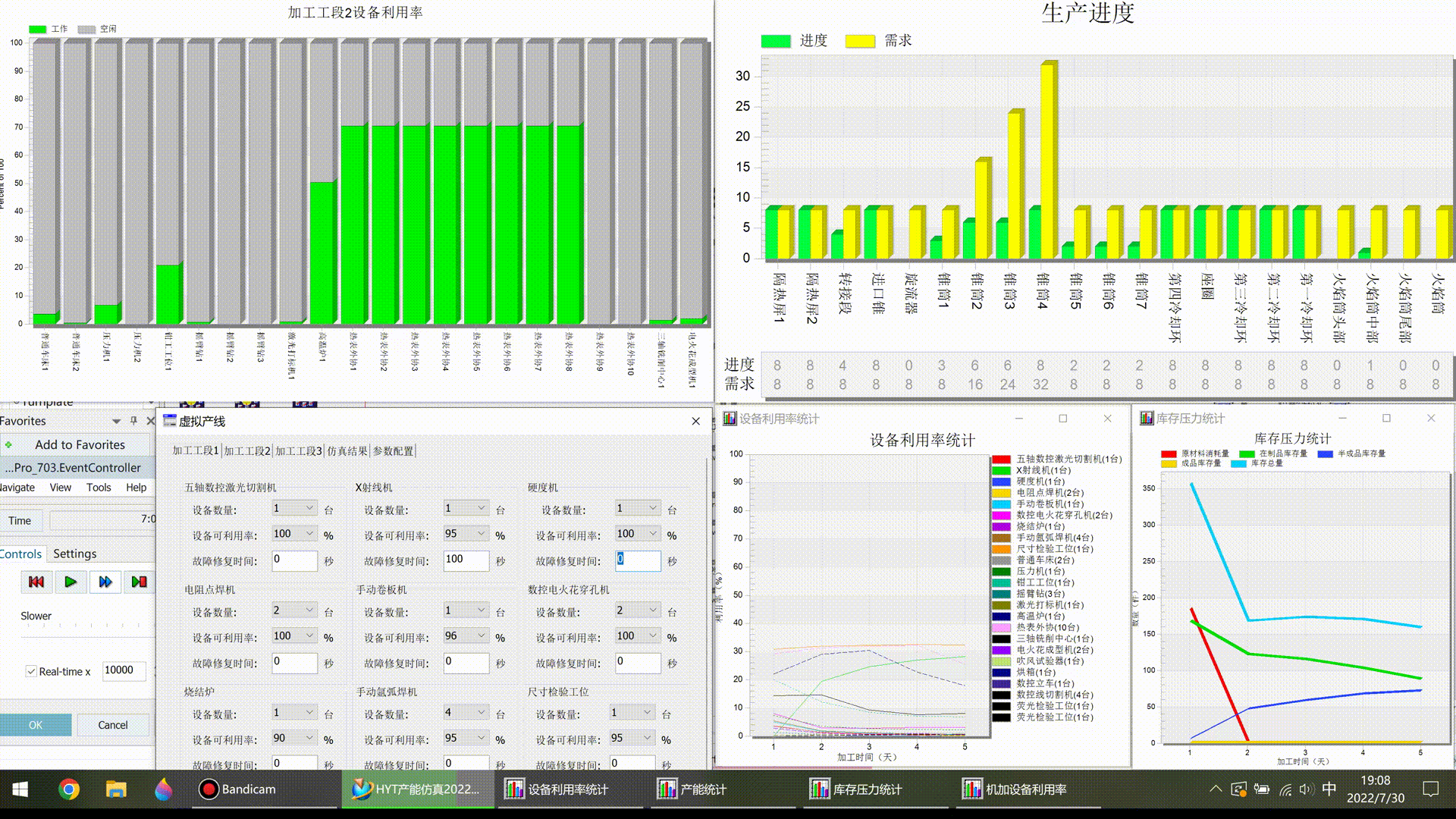Expand 电阻点焊机 设备数量 dropdown
Screen dimensions: 1456x819
click(309, 610)
